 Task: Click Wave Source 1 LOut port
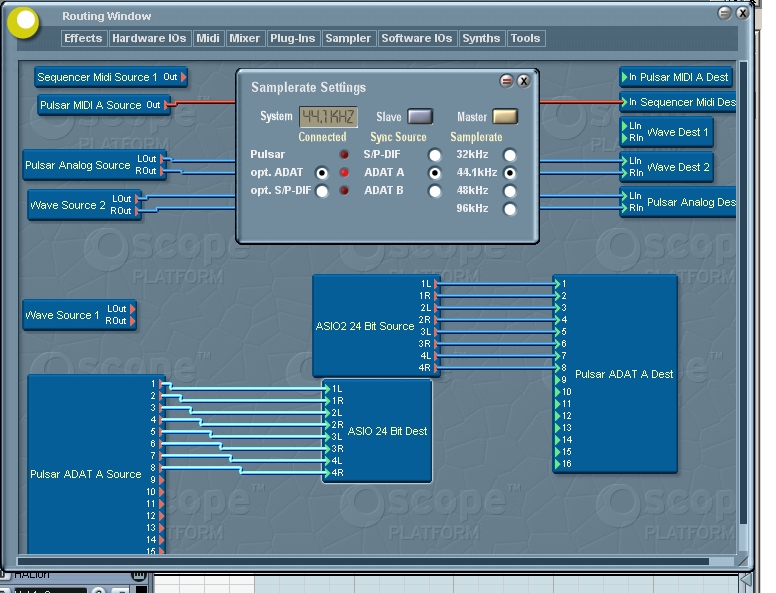point(133,309)
